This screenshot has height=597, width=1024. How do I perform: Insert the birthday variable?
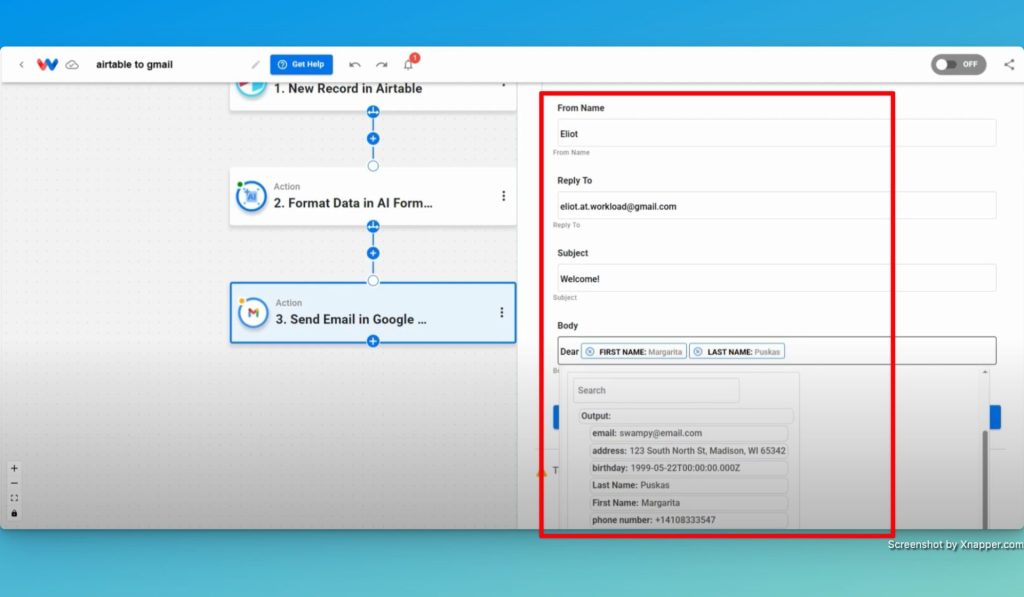pyautogui.click(x=688, y=468)
